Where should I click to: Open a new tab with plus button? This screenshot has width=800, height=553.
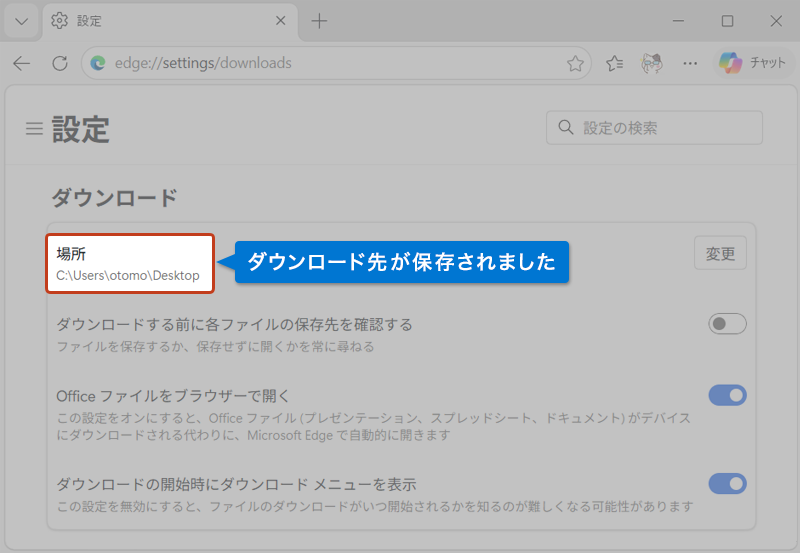pyautogui.click(x=319, y=21)
